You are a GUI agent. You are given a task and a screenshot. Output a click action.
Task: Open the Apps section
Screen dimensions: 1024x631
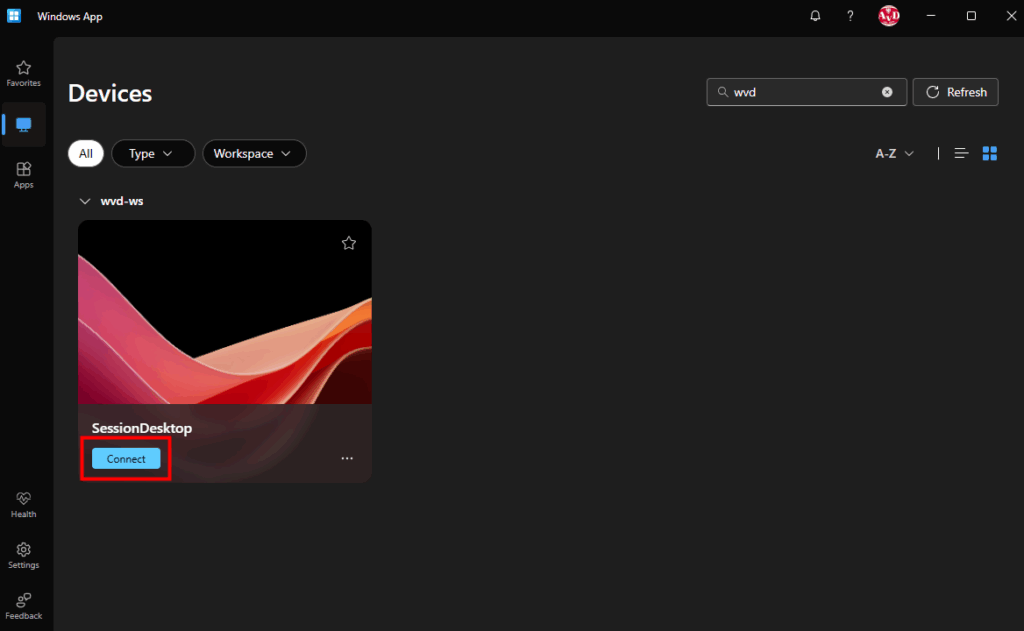[23, 175]
